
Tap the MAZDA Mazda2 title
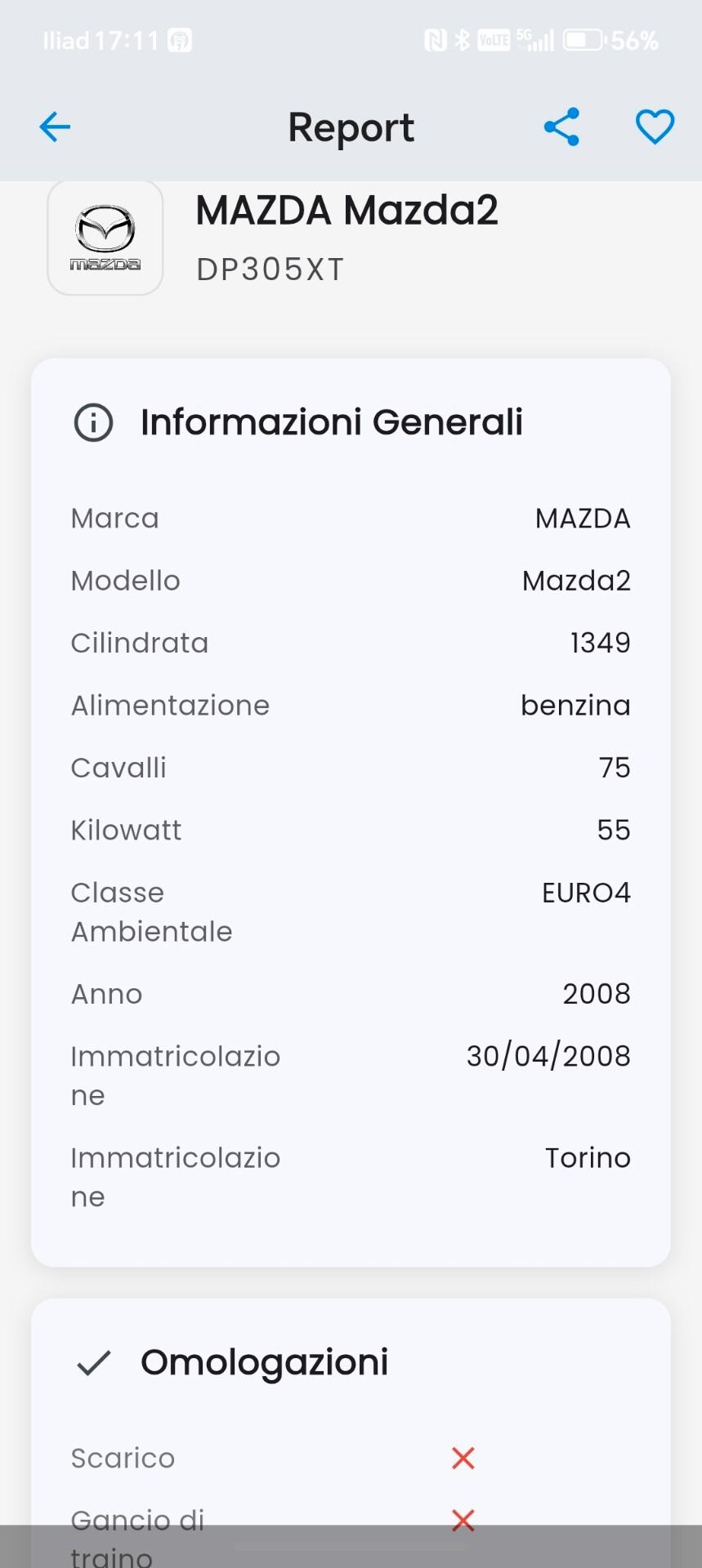[x=347, y=211]
